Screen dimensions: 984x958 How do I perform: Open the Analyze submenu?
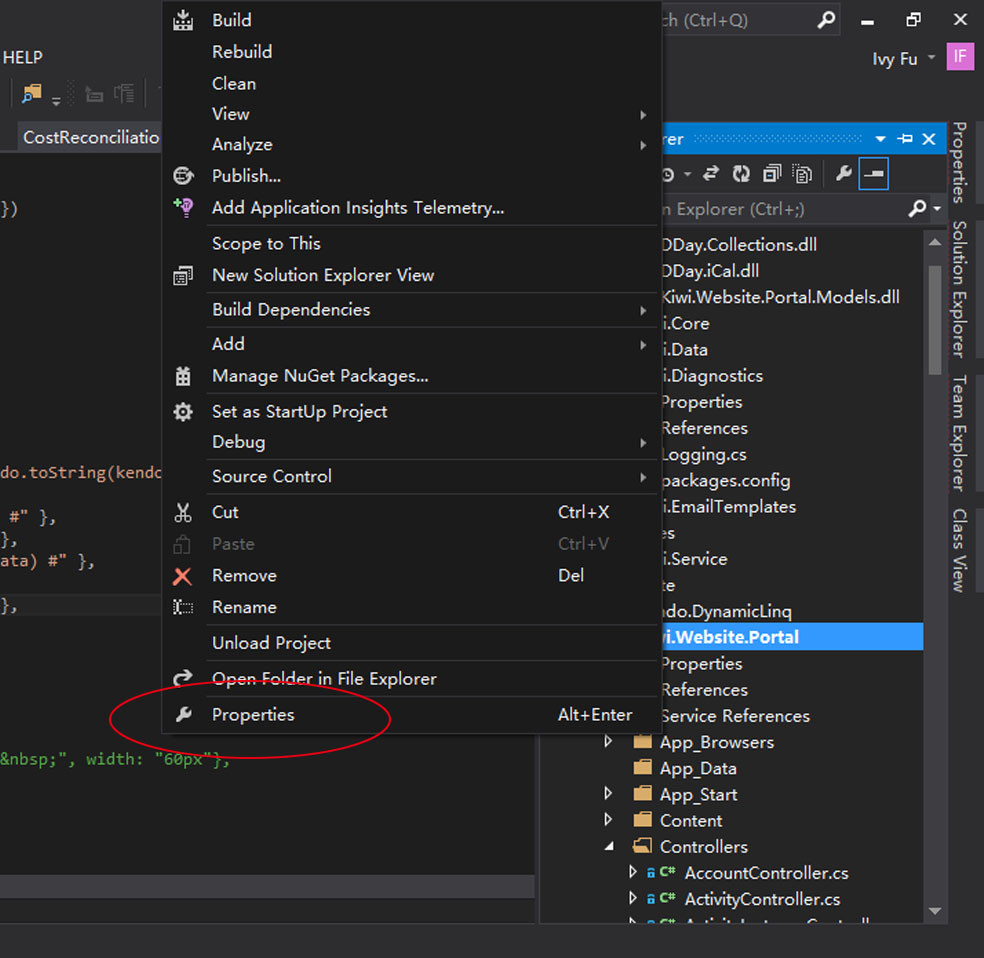coord(411,144)
